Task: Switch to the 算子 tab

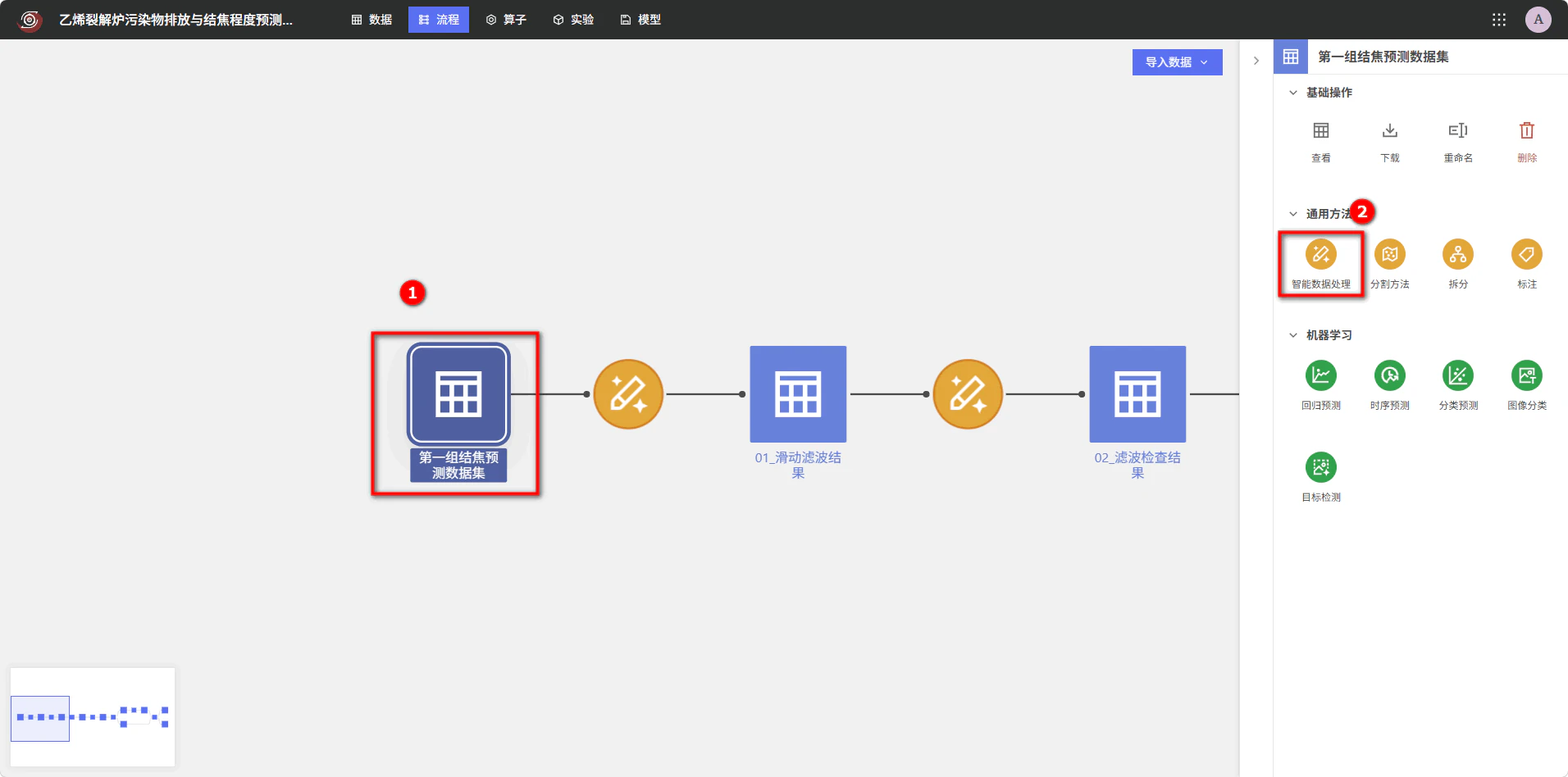Action: point(506,20)
